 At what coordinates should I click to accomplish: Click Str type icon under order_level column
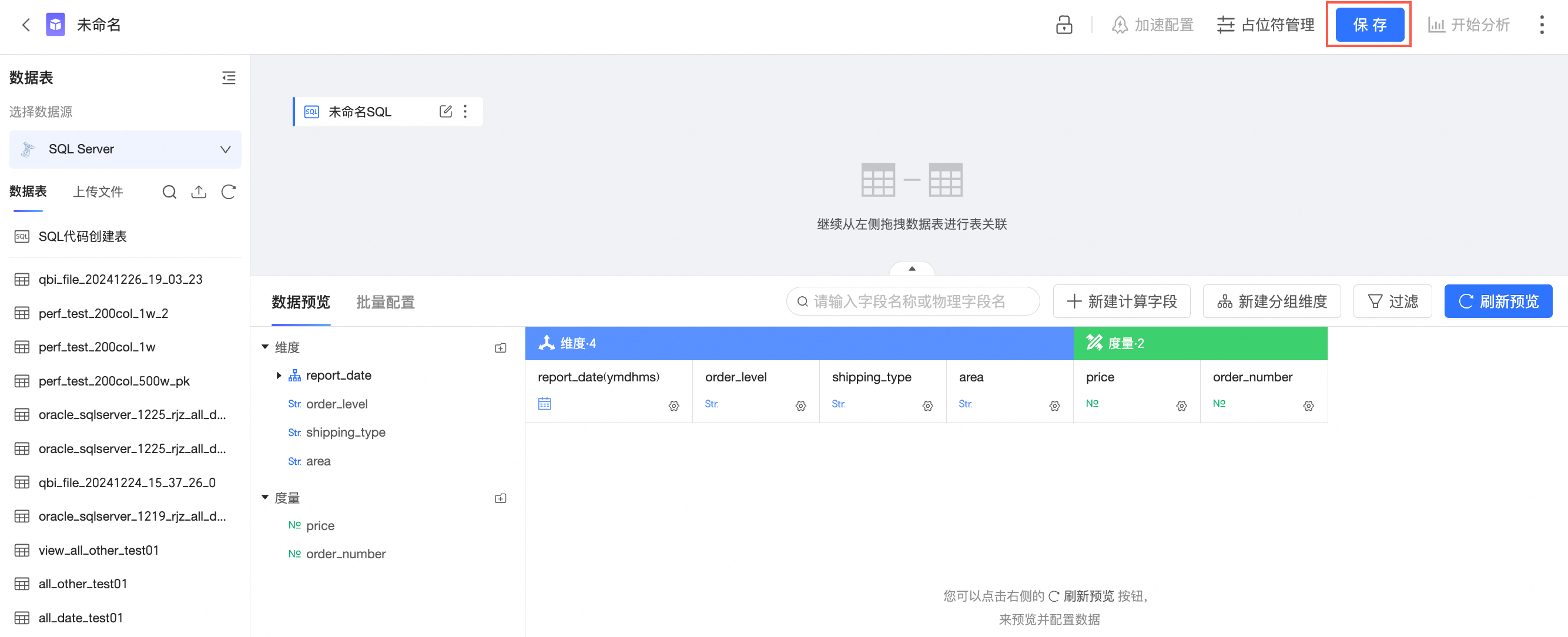coord(712,404)
